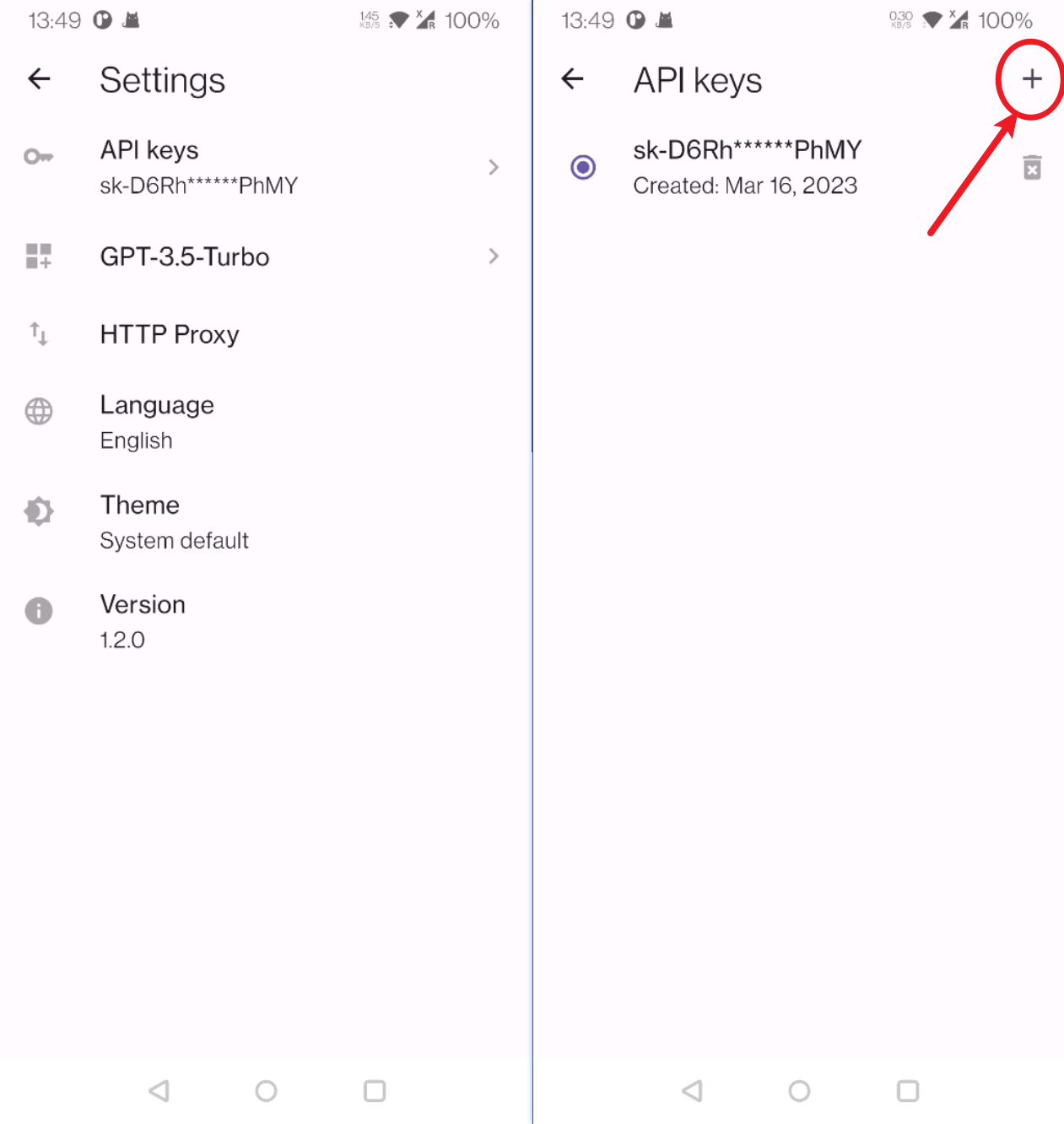The width and height of the screenshot is (1064, 1124).
Task: Tap Android back button on Settings screen
Action: pos(159,1091)
